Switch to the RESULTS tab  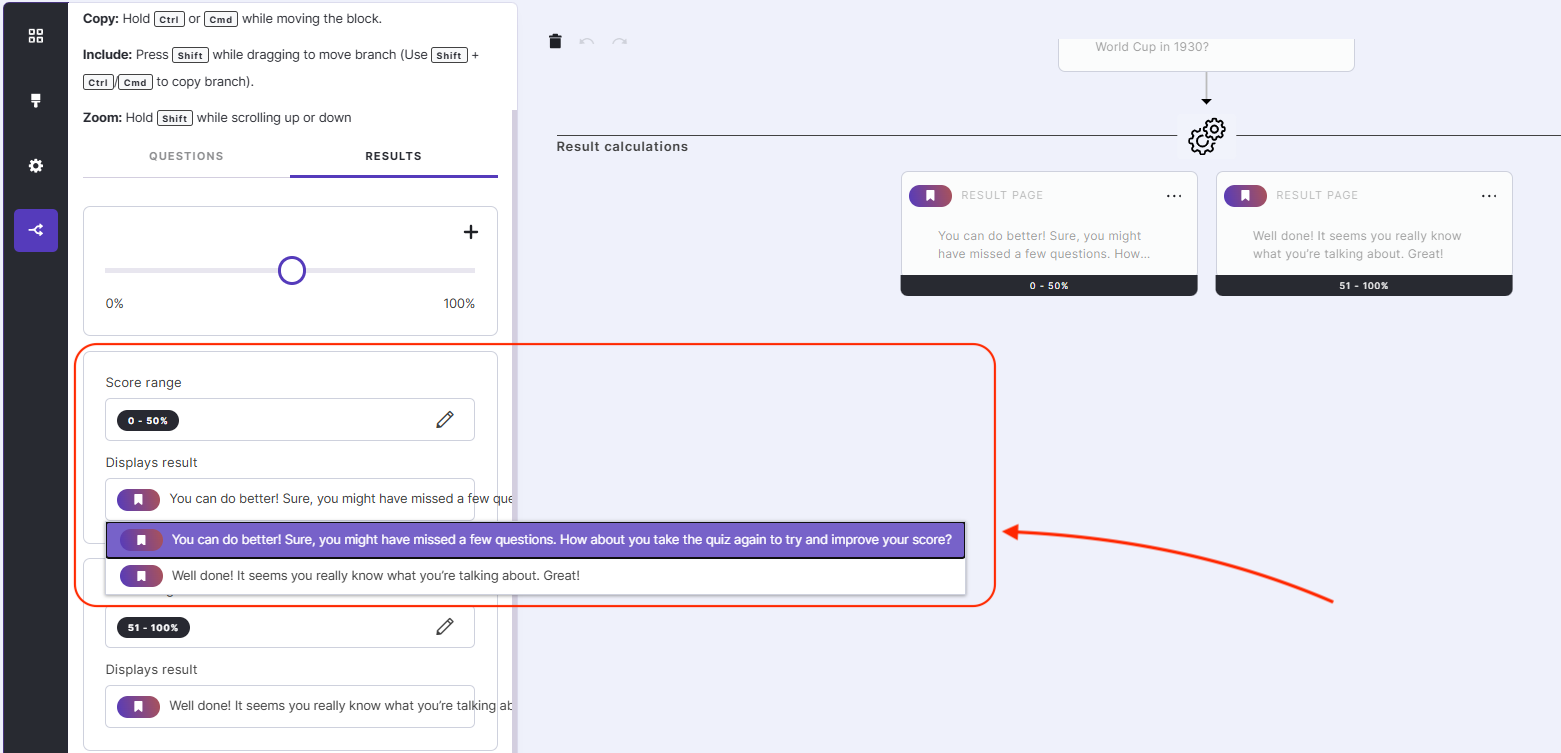coord(393,156)
